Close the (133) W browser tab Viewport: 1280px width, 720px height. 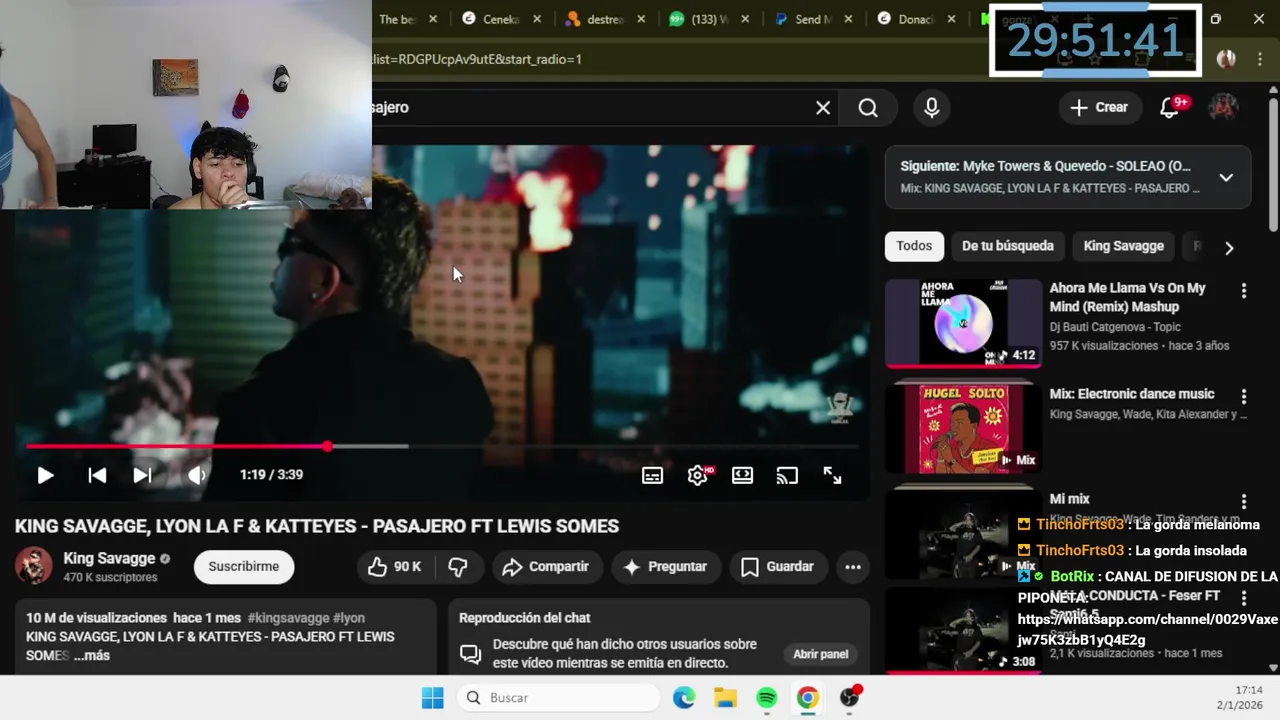745,19
